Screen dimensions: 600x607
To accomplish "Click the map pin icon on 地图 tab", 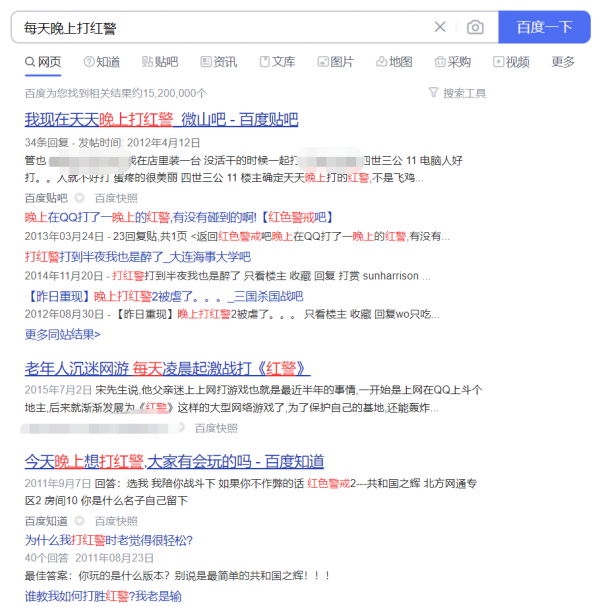I will tap(381, 62).
